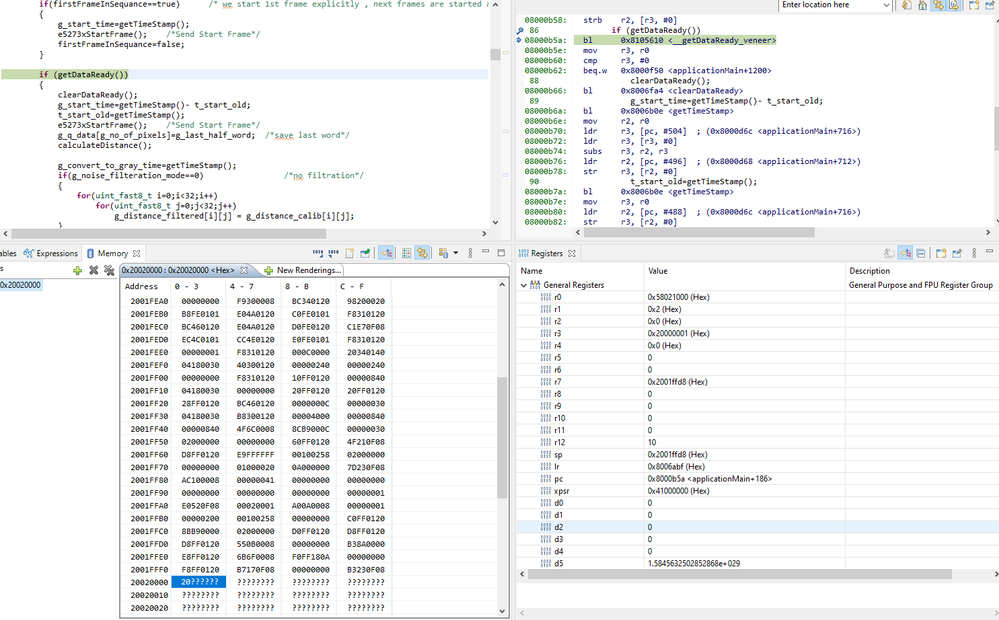Click the memory table vertical scrollbar thumb
Image resolution: width=999 pixels, height=620 pixels.
(501, 438)
